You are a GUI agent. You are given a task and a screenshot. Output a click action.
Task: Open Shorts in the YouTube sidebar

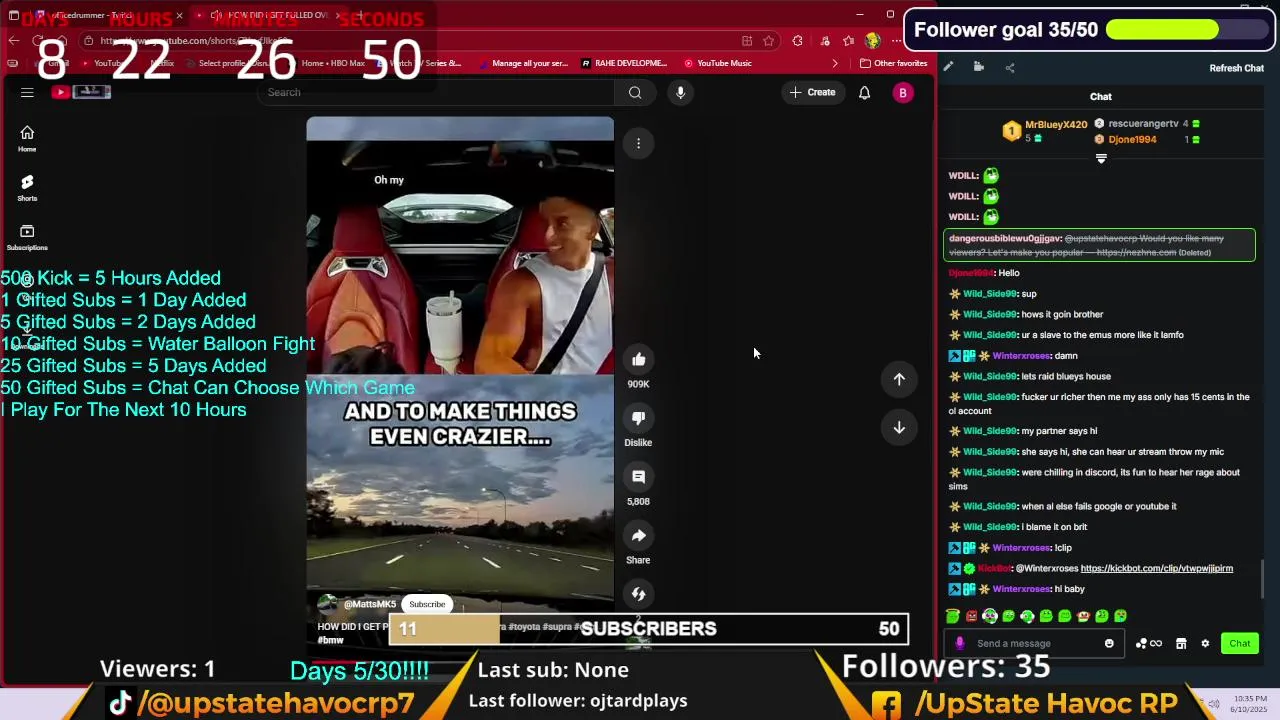27,188
